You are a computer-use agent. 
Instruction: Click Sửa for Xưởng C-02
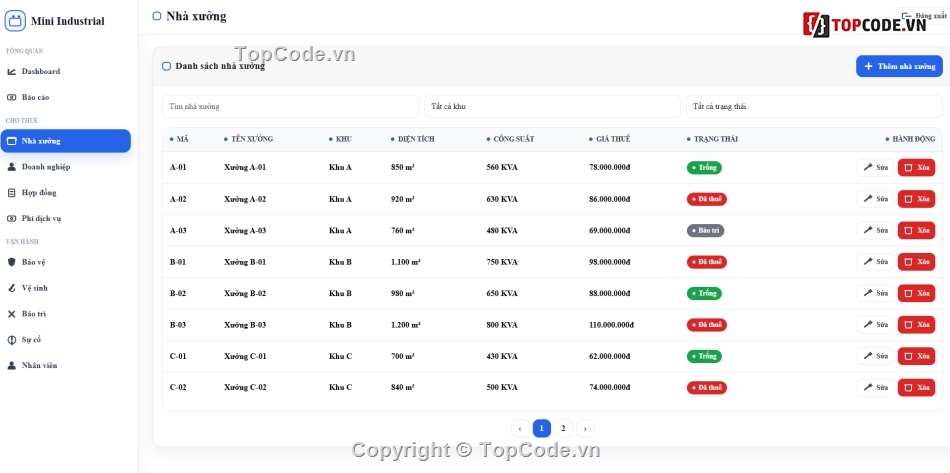(875, 388)
